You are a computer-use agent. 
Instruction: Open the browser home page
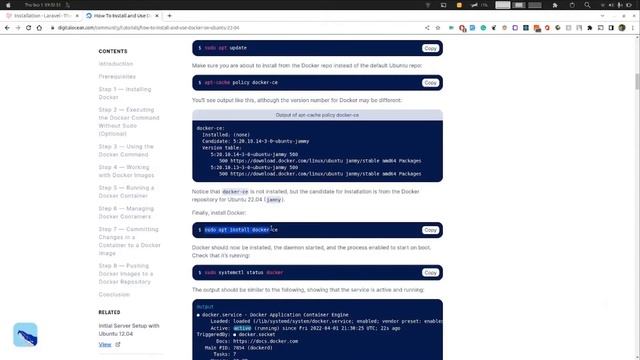click(x=39, y=28)
